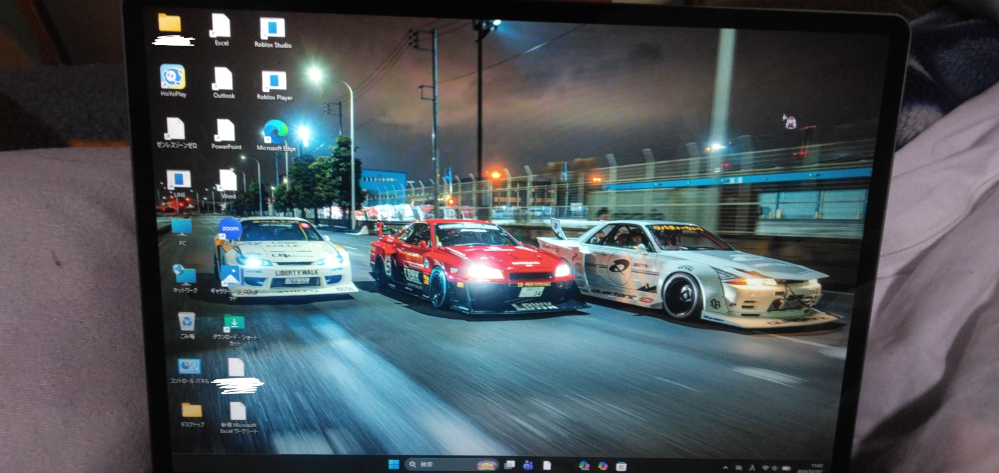The image size is (999, 473).
Task: Select the PC desktop icon
Action: click(x=182, y=232)
